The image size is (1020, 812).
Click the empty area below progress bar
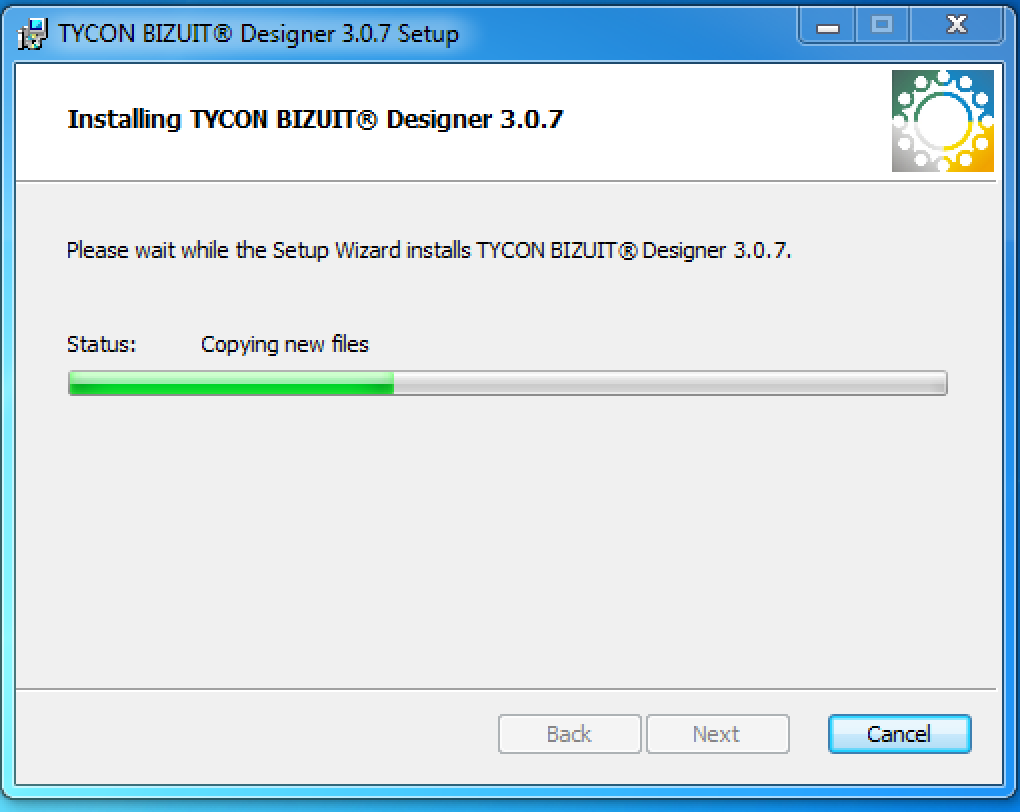(x=507, y=540)
